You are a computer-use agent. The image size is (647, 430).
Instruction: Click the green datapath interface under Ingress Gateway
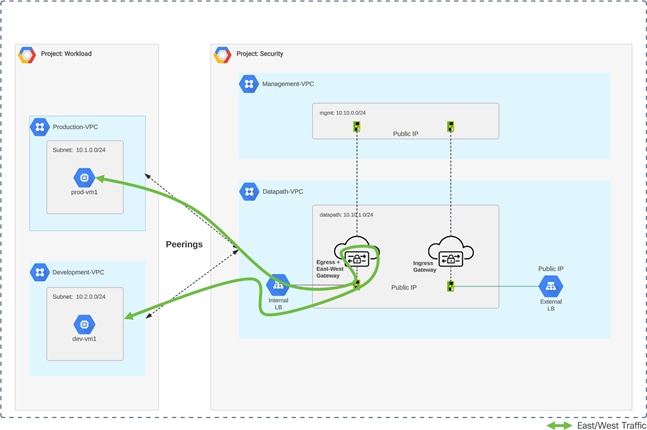(x=451, y=286)
